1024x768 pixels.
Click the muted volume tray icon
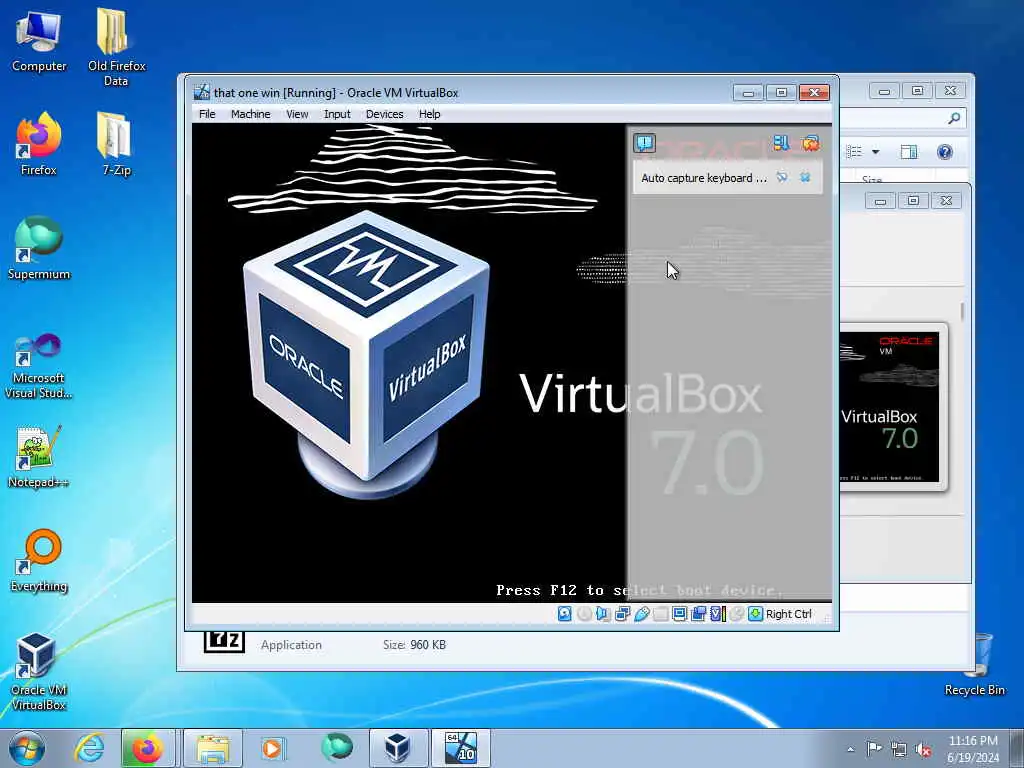point(923,749)
